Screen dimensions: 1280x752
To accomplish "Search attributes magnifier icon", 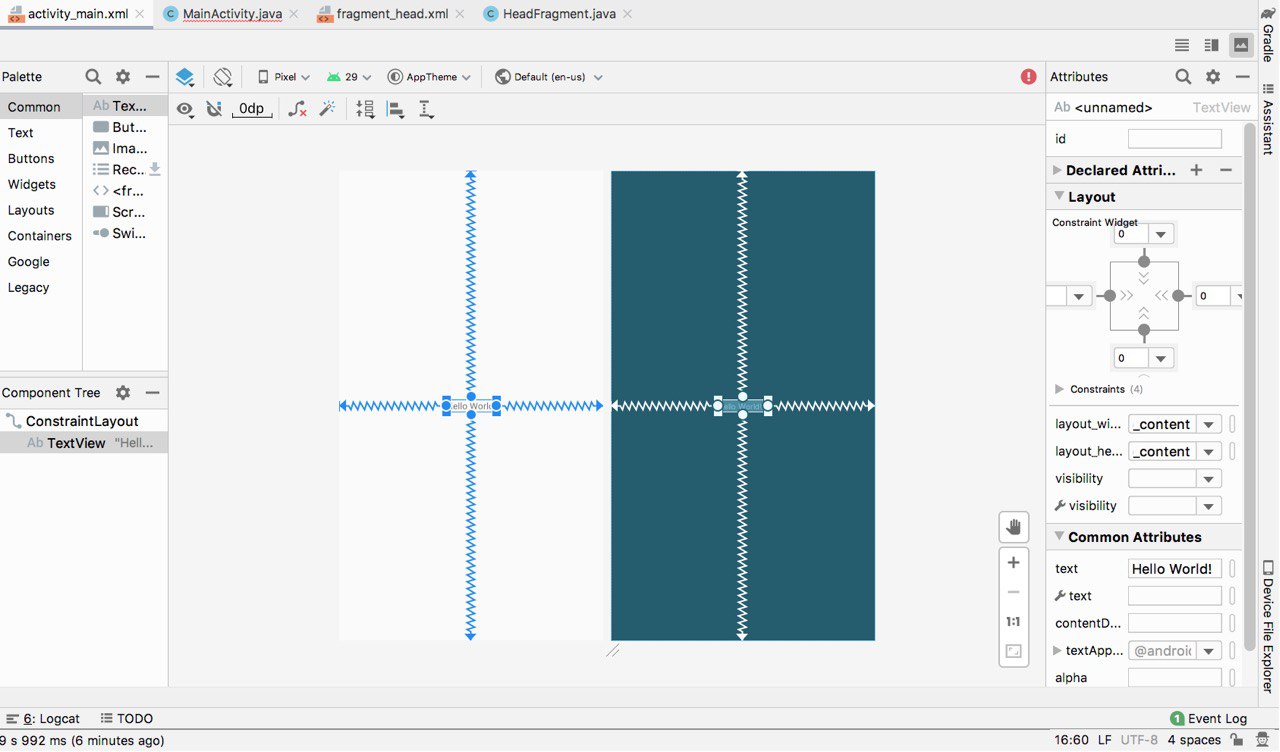I will [1183, 77].
